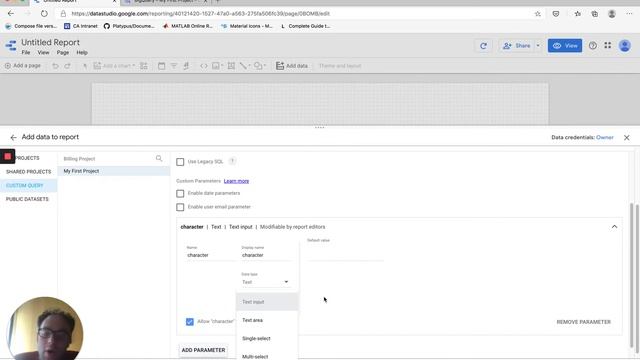The image size is (640, 360).
Task: Click REMOVE PARAMETER
Action: pyautogui.click(x=584, y=322)
